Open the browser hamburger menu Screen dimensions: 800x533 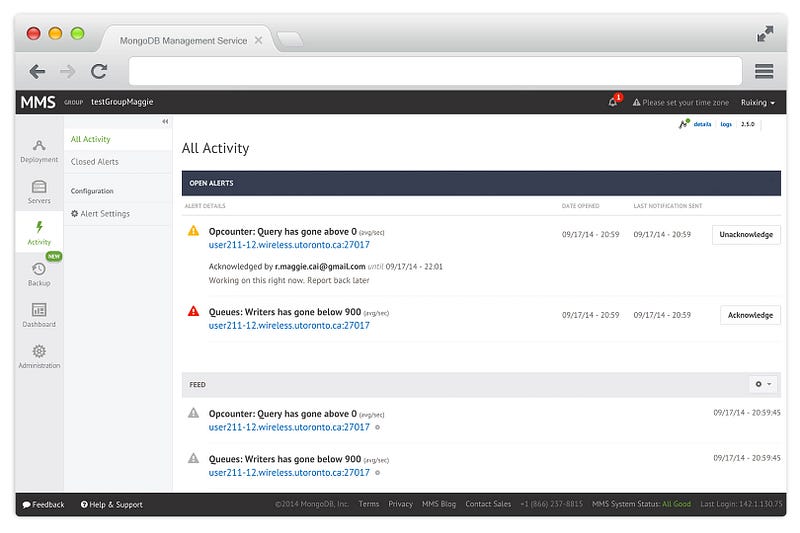(764, 71)
